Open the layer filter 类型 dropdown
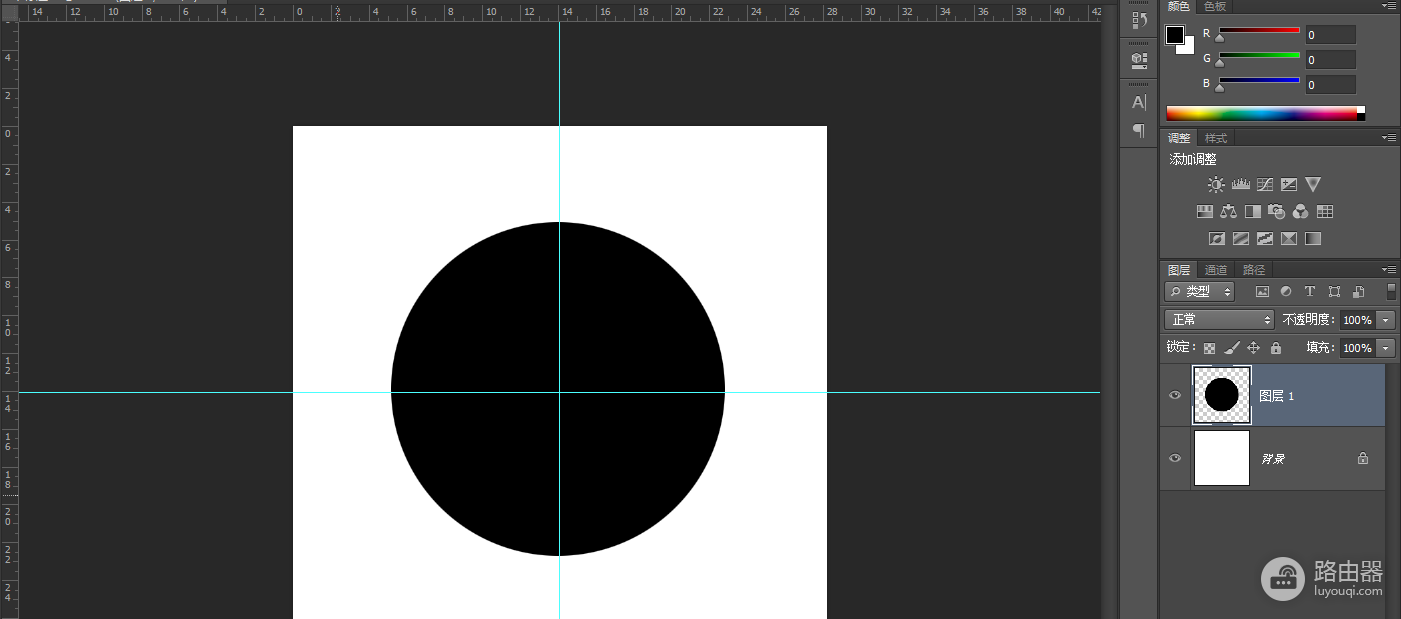Image resolution: width=1401 pixels, height=619 pixels. (1199, 292)
